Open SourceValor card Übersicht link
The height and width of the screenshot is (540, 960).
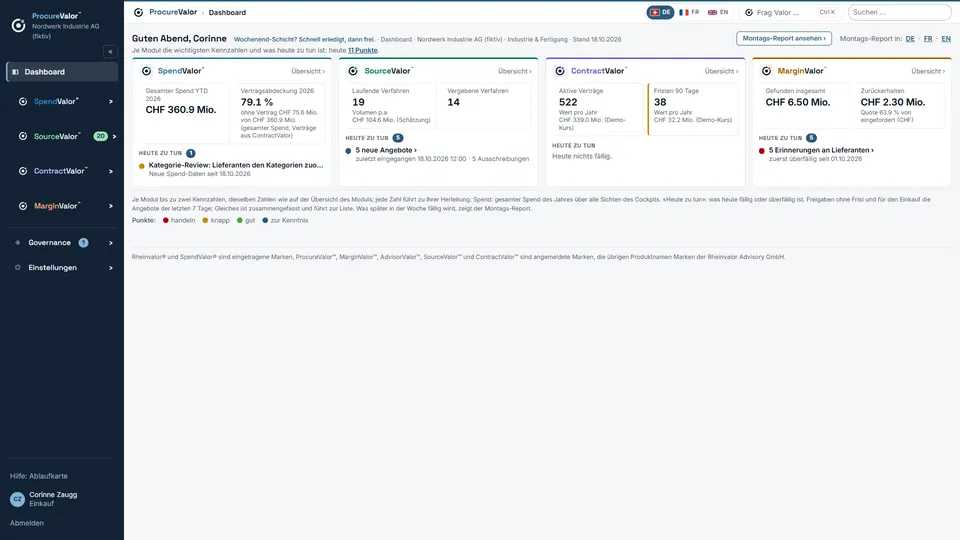pyautogui.click(x=514, y=71)
